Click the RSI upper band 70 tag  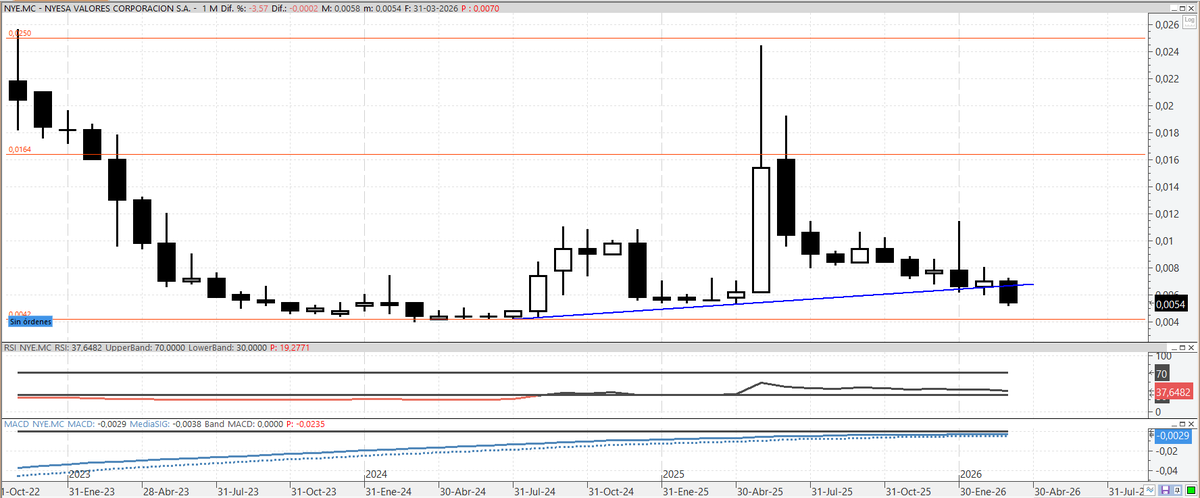pyautogui.click(x=1162, y=374)
